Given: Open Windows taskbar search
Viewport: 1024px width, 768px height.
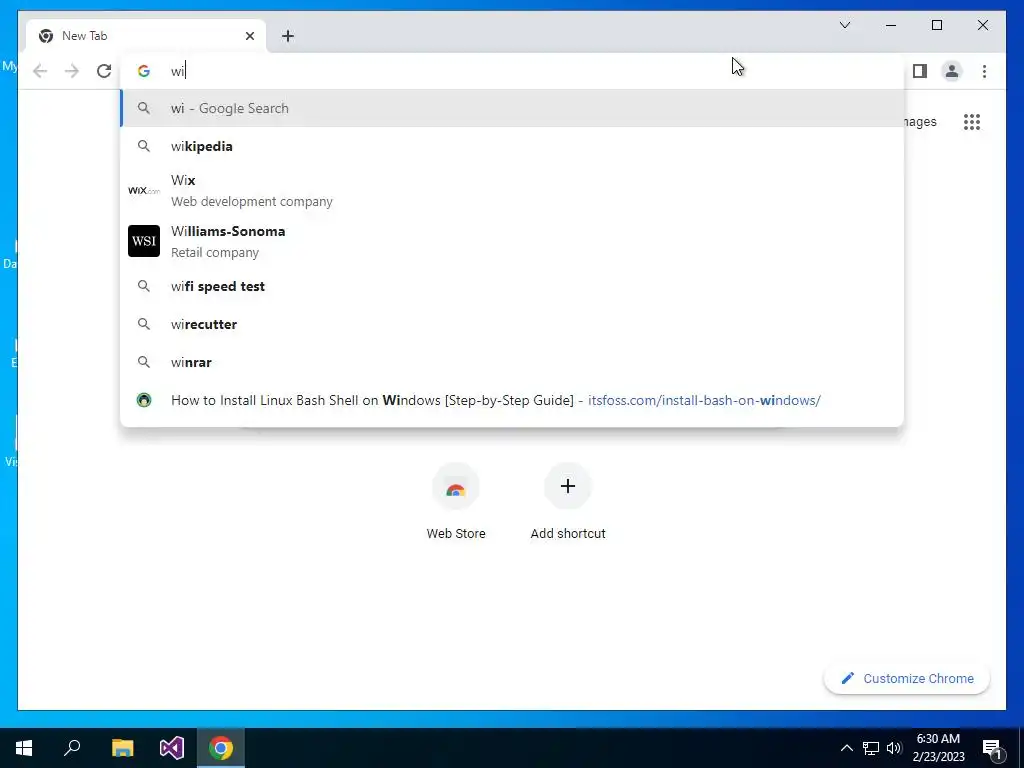Looking at the screenshot, I should tap(72, 748).
